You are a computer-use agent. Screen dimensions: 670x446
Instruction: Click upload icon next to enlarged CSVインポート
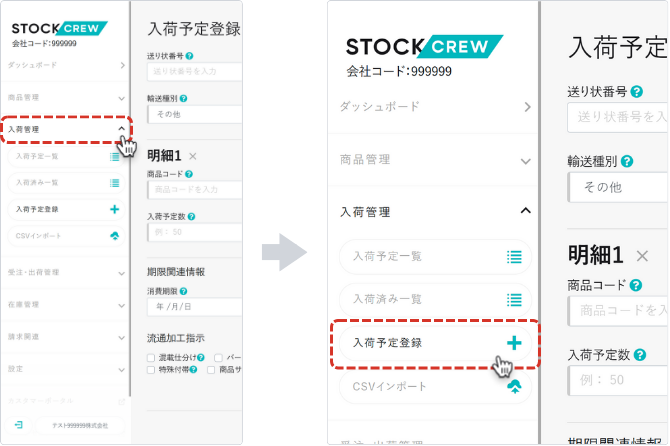click(514, 386)
